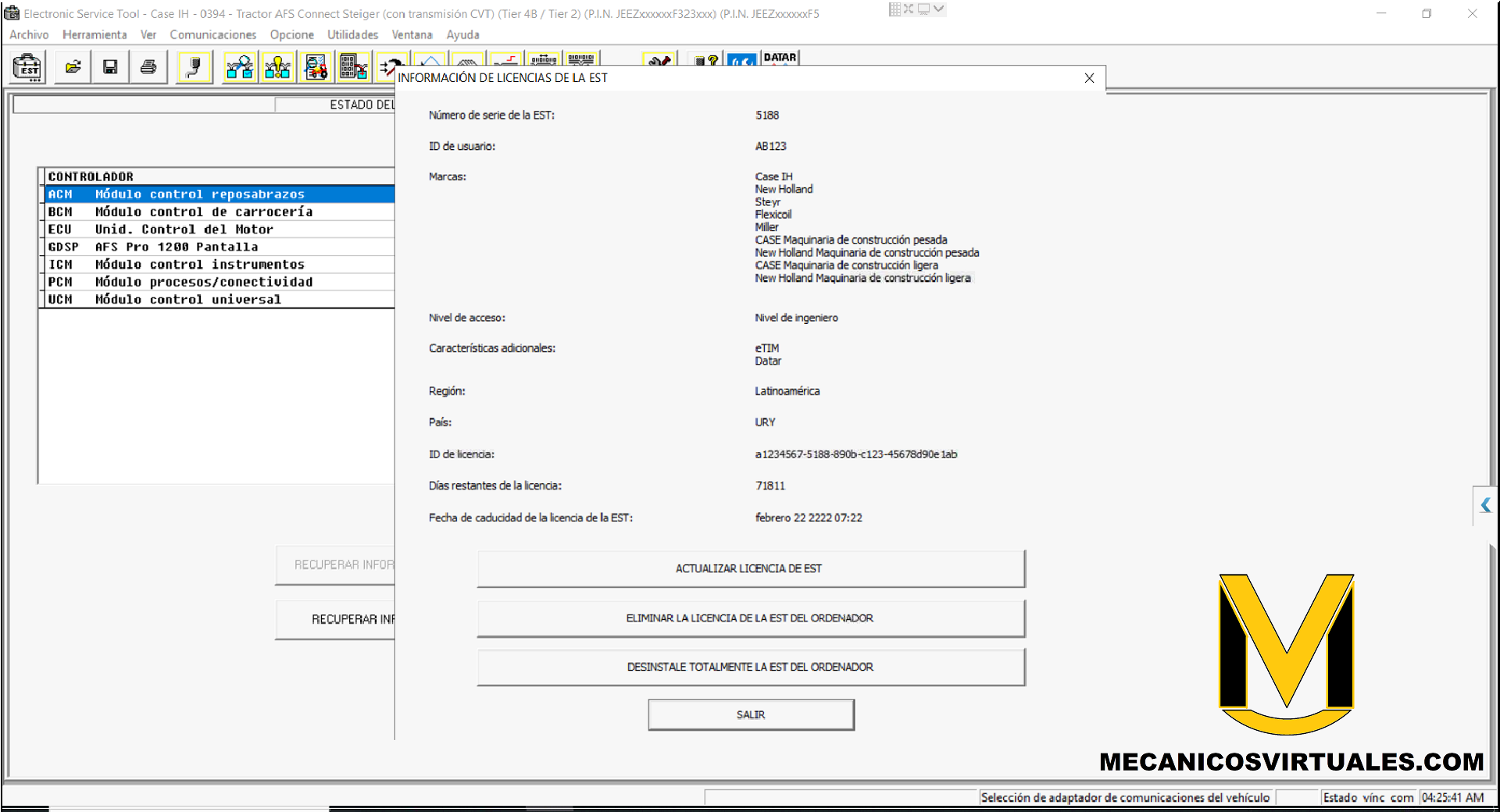The width and height of the screenshot is (1500, 812).
Task: Click country value URY
Action: (x=765, y=422)
